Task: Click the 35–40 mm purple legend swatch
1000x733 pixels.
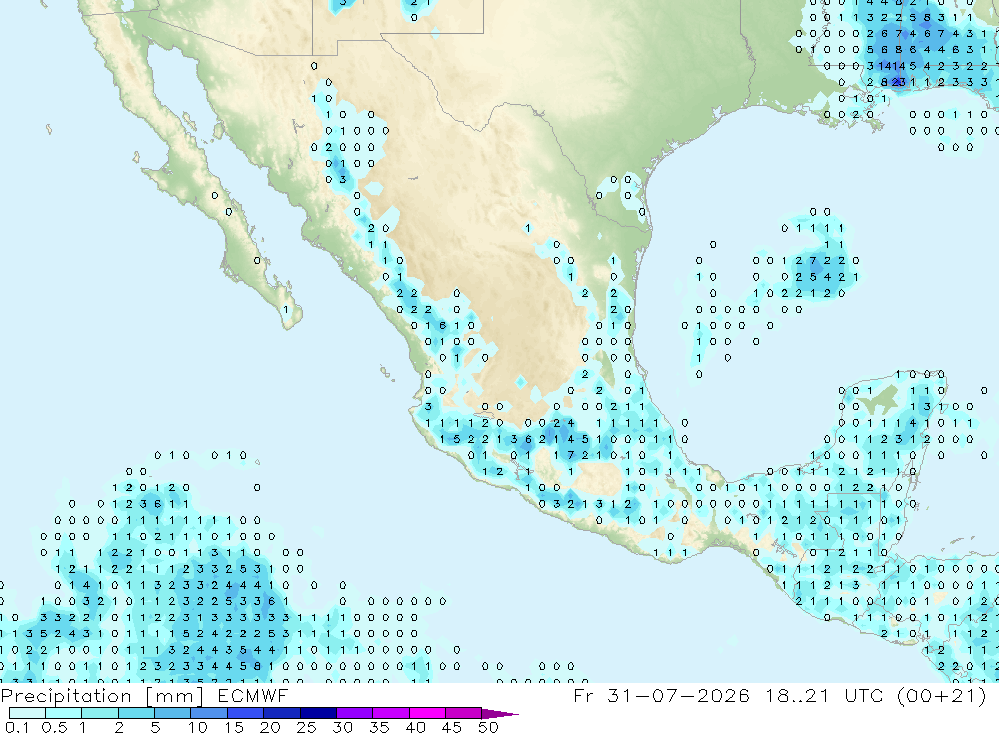Action: [391, 713]
